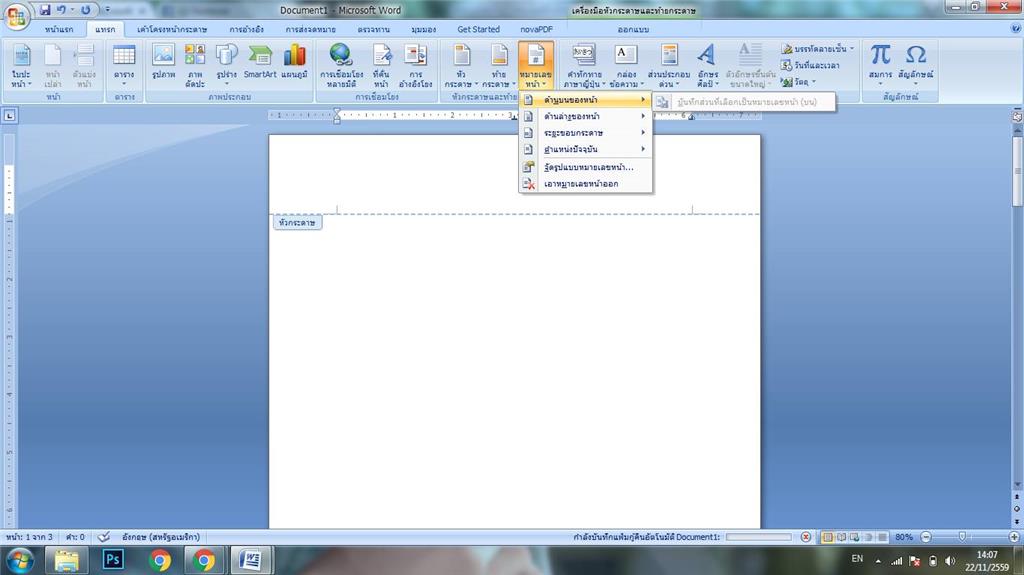Click the Zoom In plus button
Screen dimensions: 1024x575
pyautogui.click(x=1014, y=537)
